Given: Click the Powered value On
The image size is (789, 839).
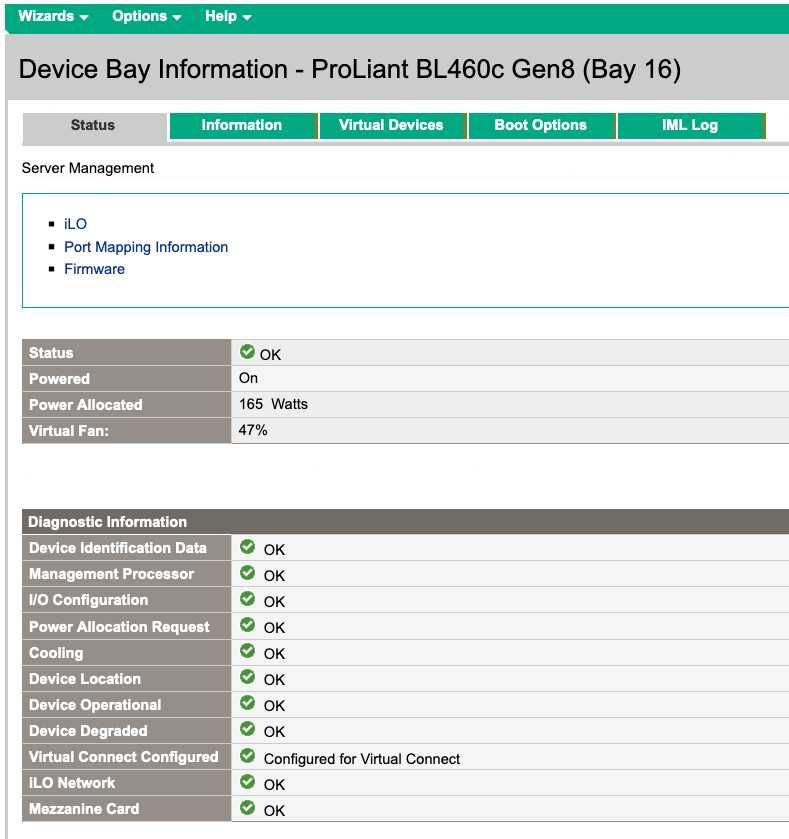Looking at the screenshot, I should [x=248, y=378].
